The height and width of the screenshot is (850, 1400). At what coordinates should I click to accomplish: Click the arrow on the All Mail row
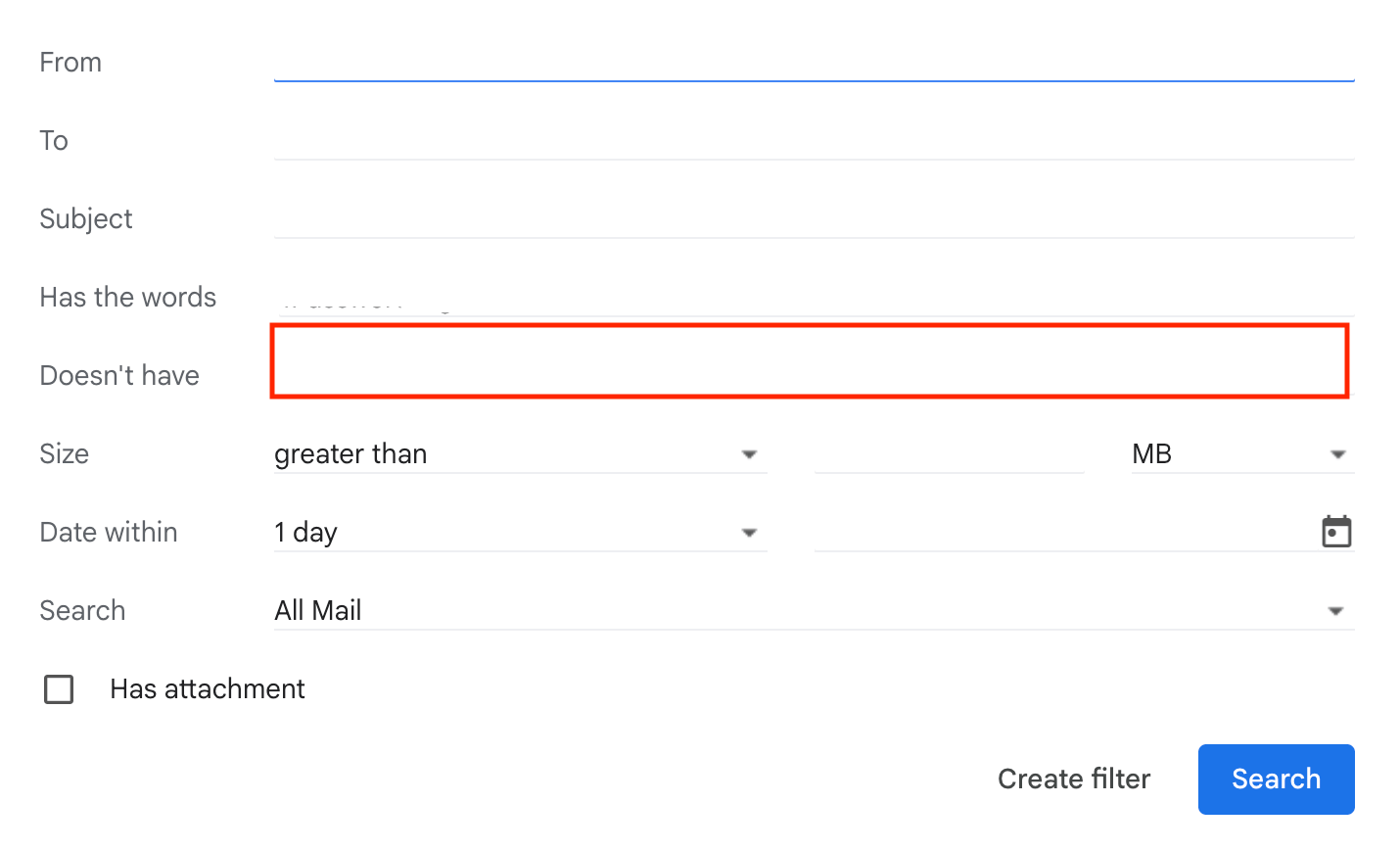1335,611
